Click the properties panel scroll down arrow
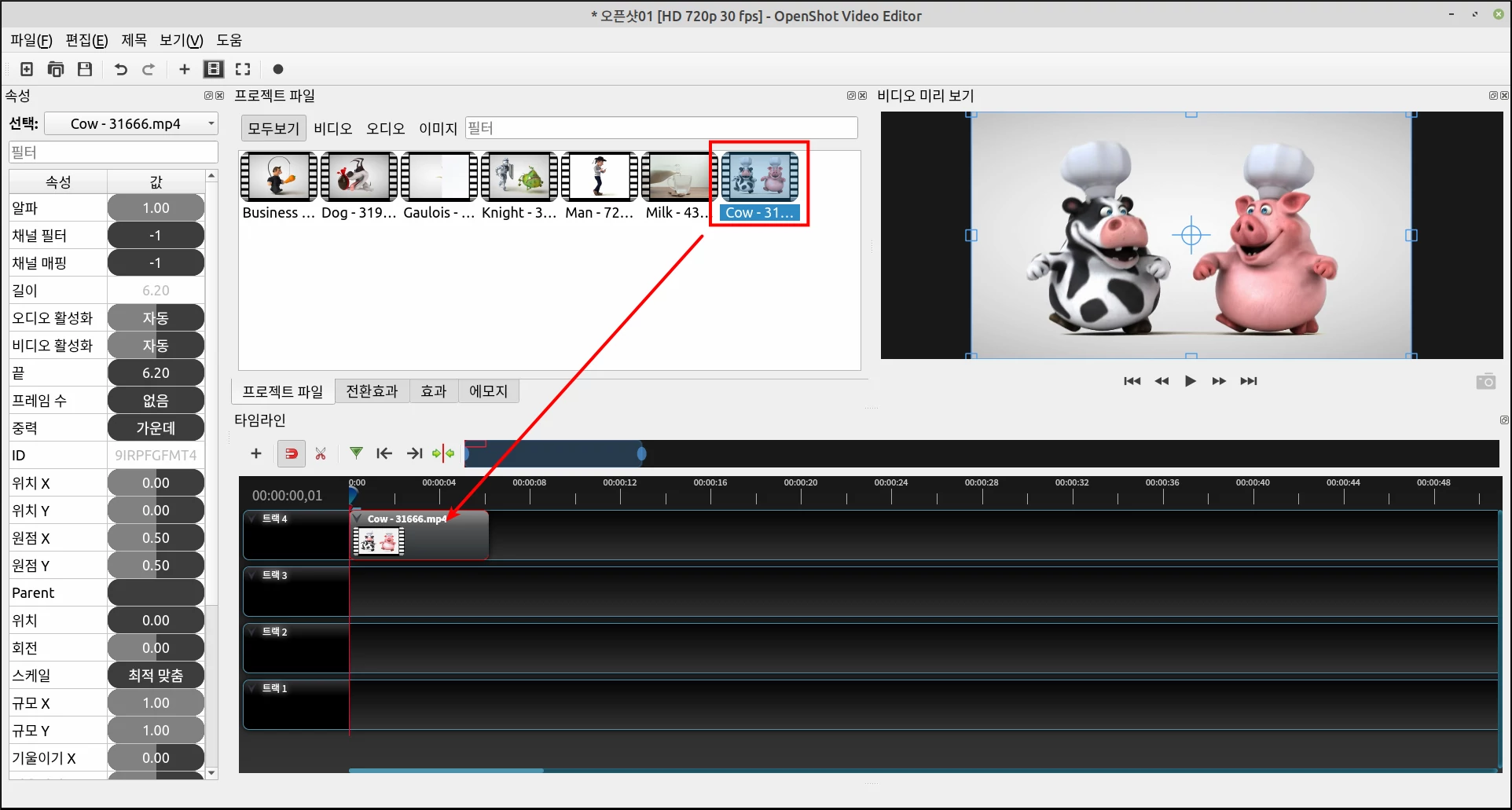 click(x=211, y=773)
